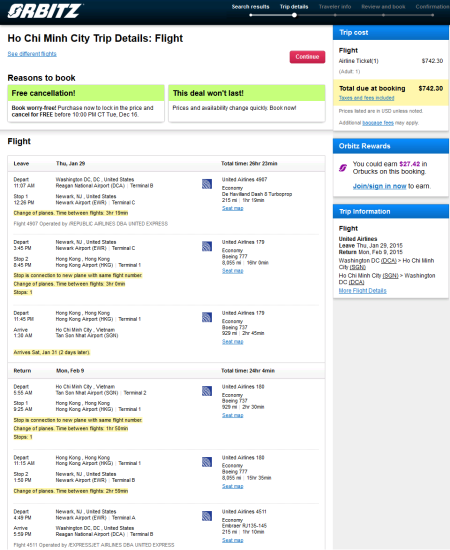Click Flight 4907 operated by Republic Airlines note
Viewport: 450px width, 550px height.
90,224
